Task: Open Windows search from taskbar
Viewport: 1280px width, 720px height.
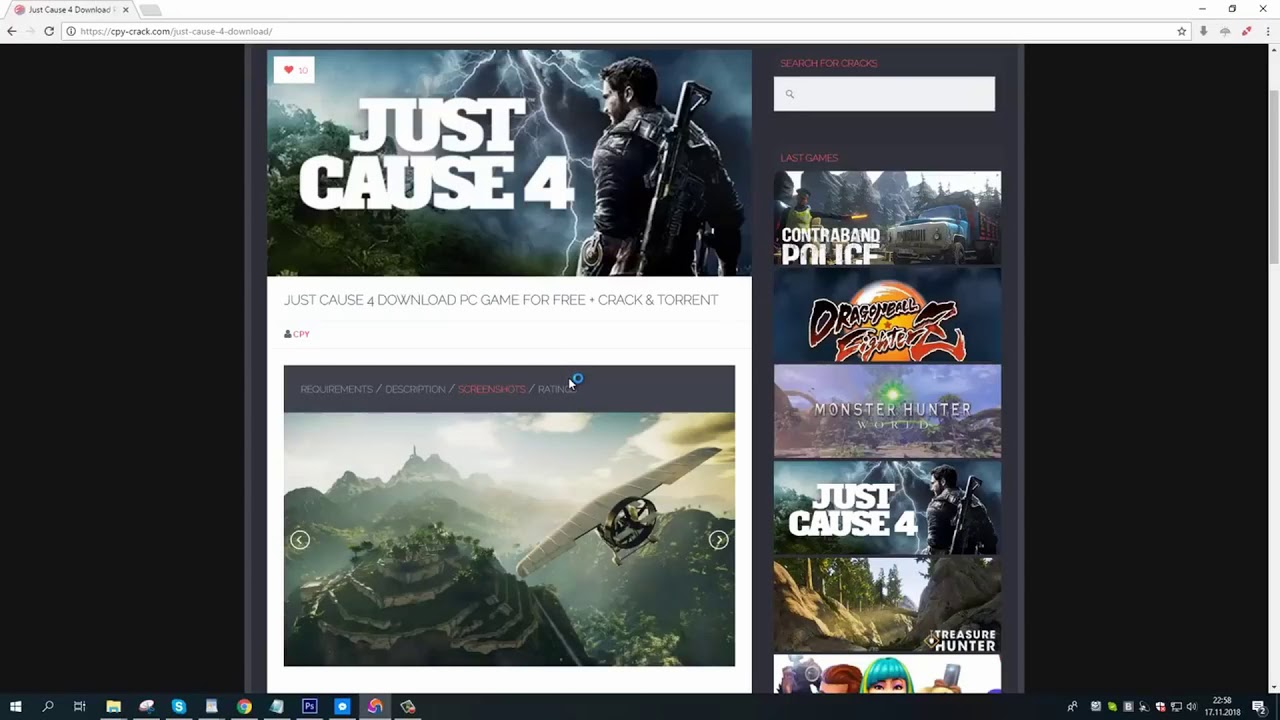Action: pyautogui.click(x=47, y=707)
